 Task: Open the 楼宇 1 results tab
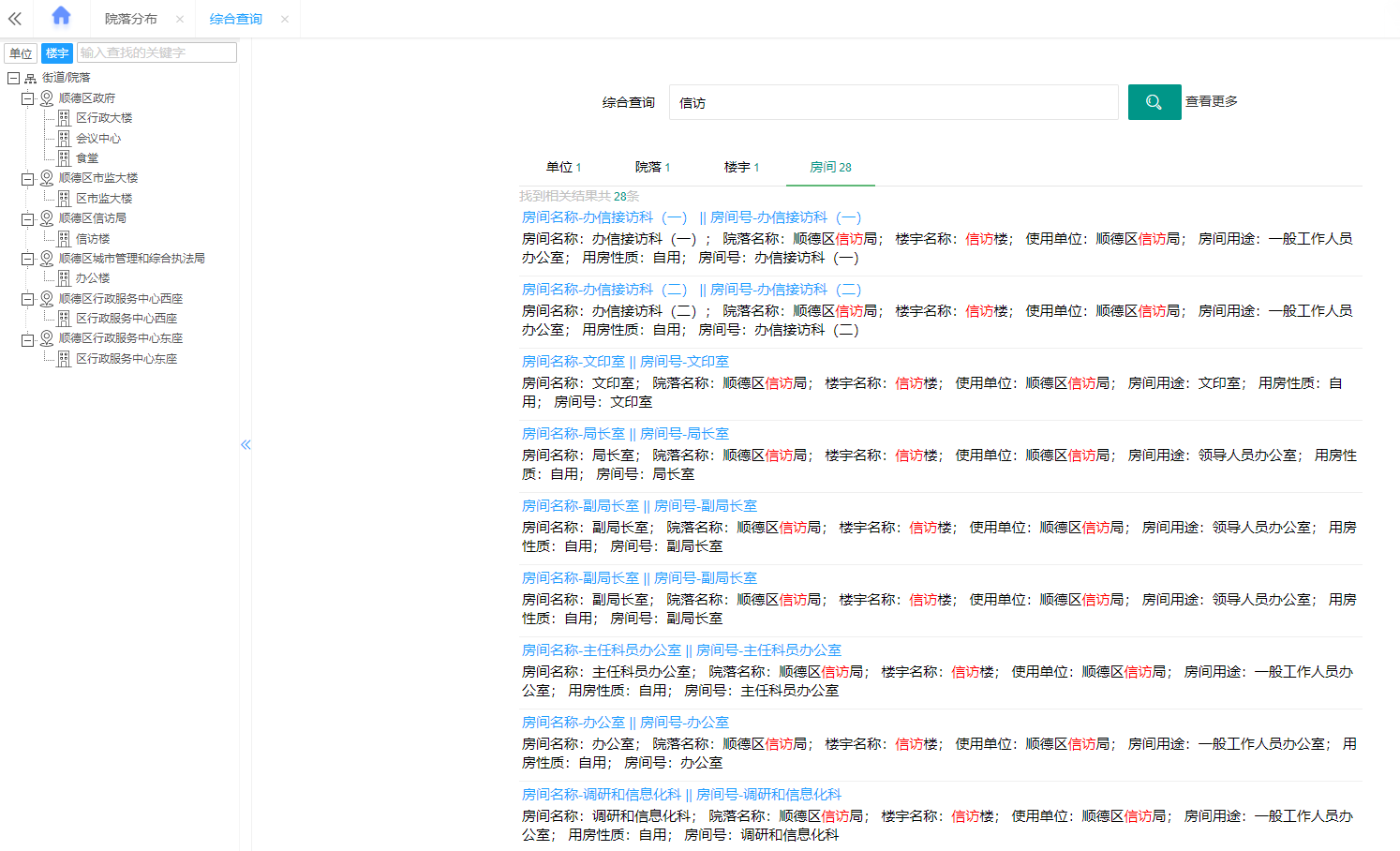point(742,167)
